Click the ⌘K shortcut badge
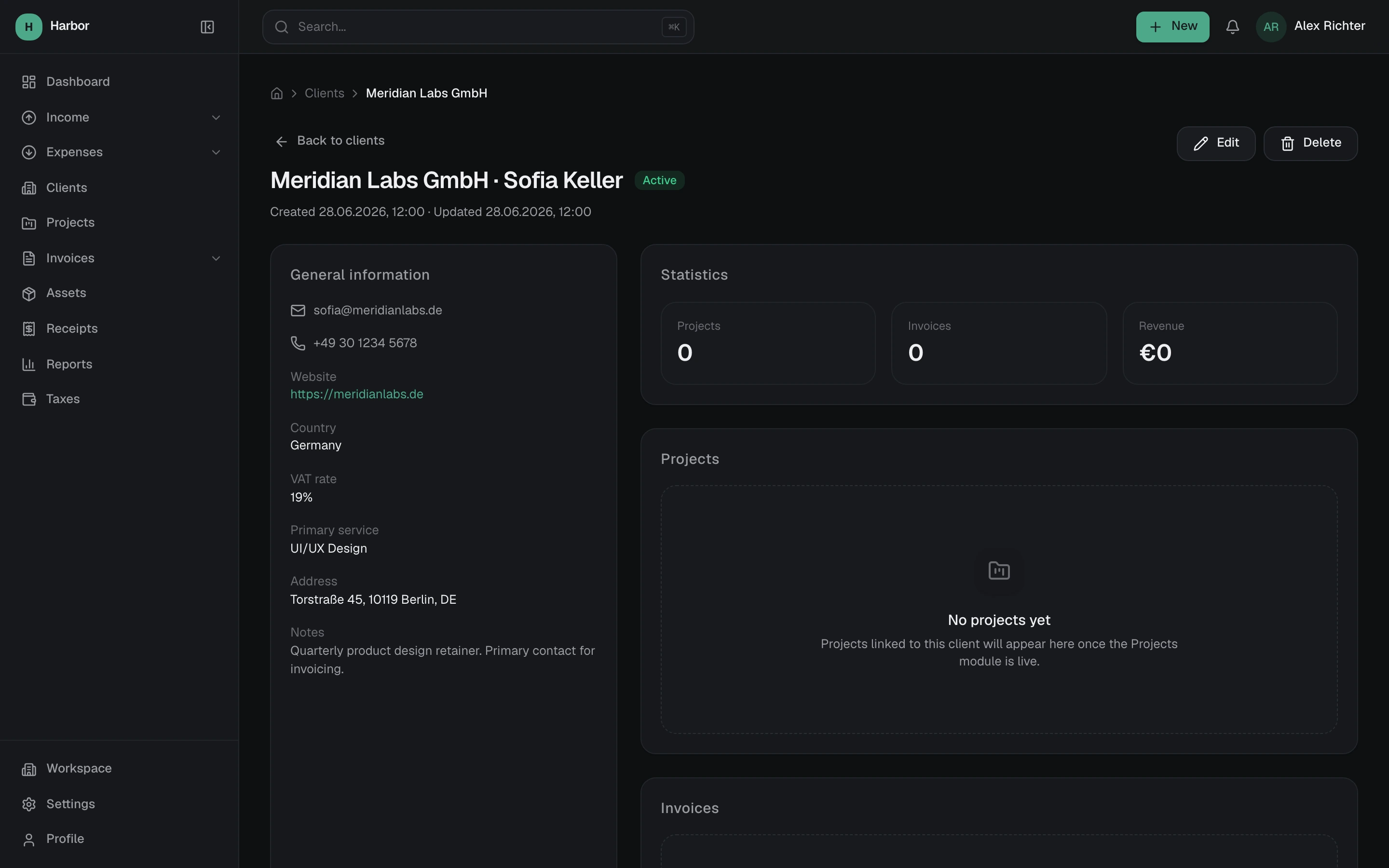This screenshot has height=868, width=1389. tap(674, 27)
